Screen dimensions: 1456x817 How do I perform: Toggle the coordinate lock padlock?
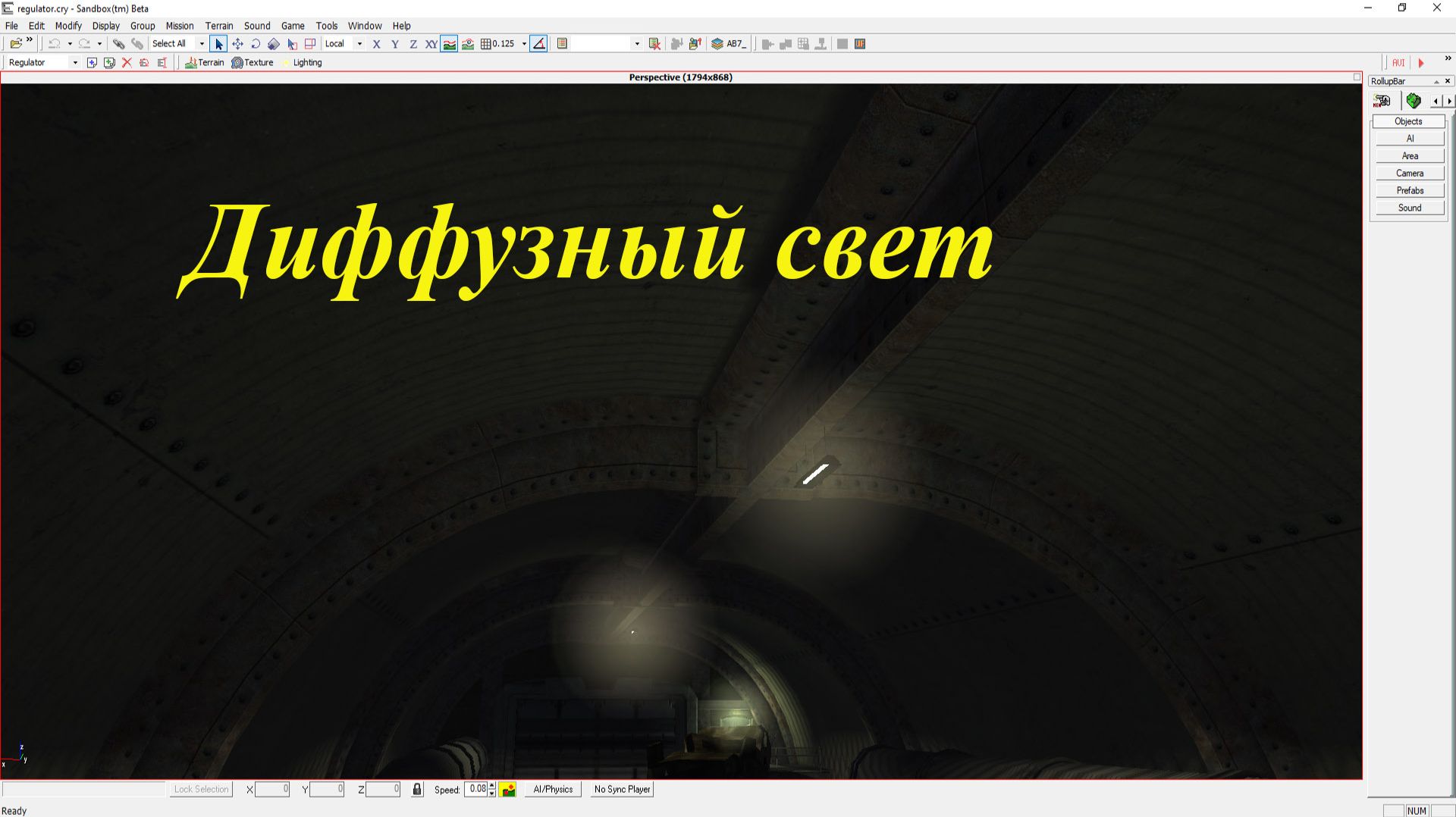point(416,789)
